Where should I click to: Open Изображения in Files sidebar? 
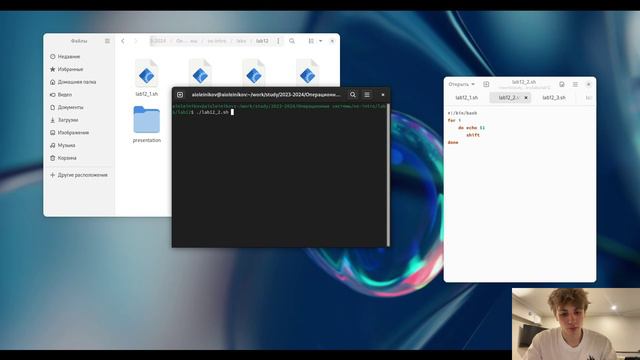pos(69,133)
